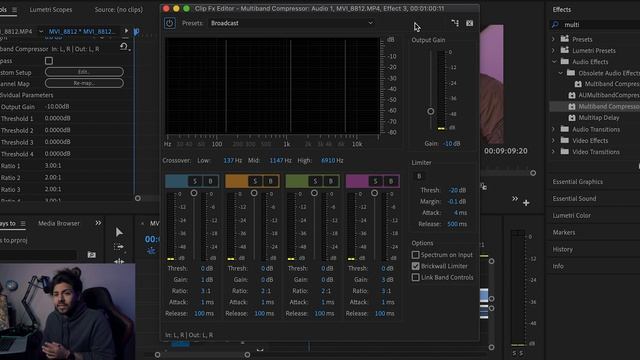Viewport: 640px width, 360px height.
Task: Toggle the Bypass checkbox in Effect Controls
Action: [49, 61]
